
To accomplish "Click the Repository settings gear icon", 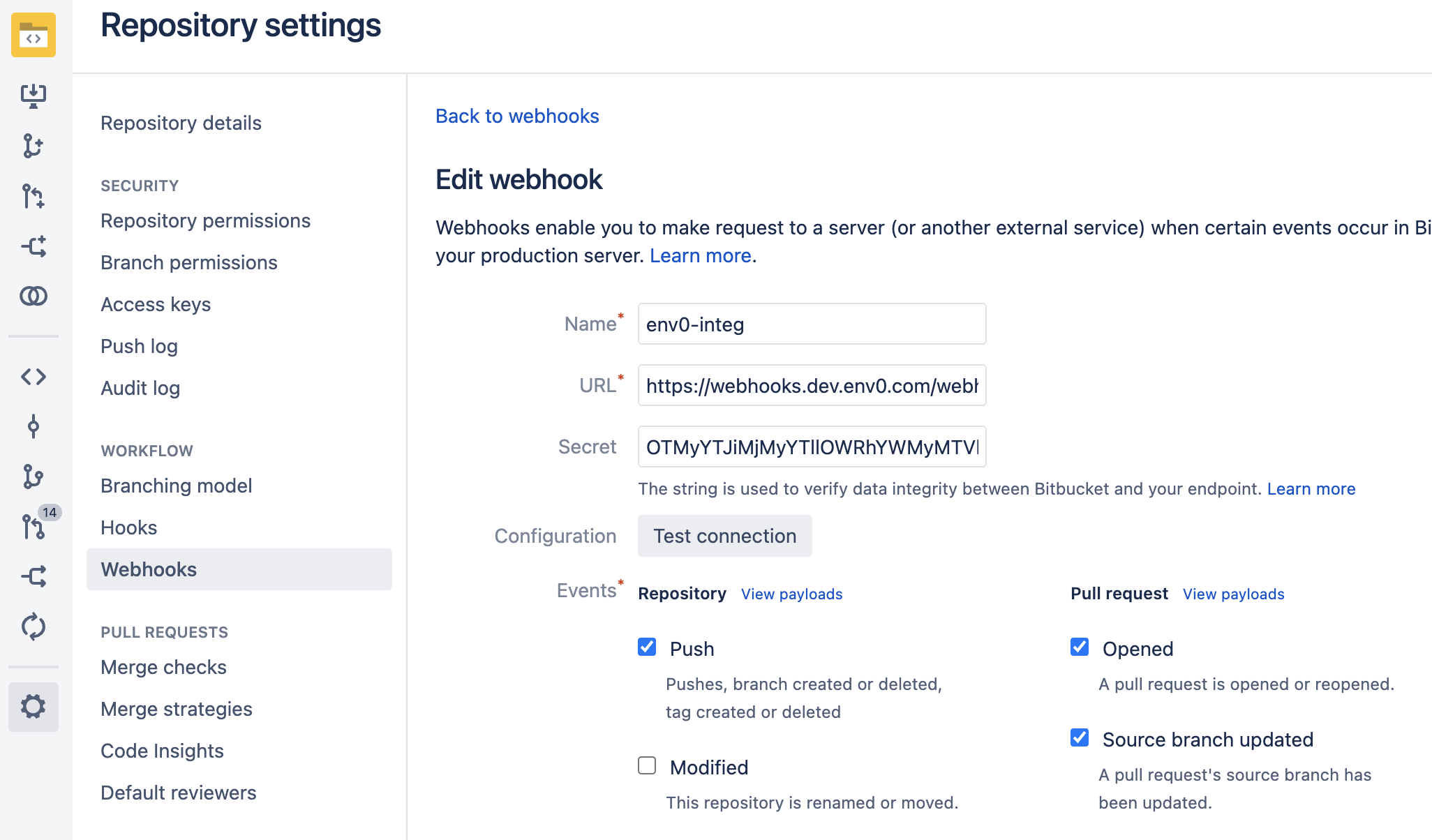I will pos(33,707).
